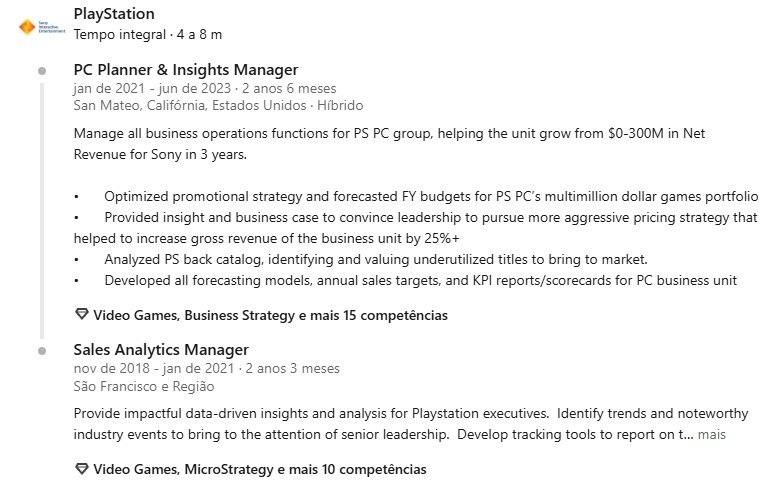Click the diamond skills icon under Sales Analytics role
This screenshot has height=495, width=781.
(x=82, y=469)
